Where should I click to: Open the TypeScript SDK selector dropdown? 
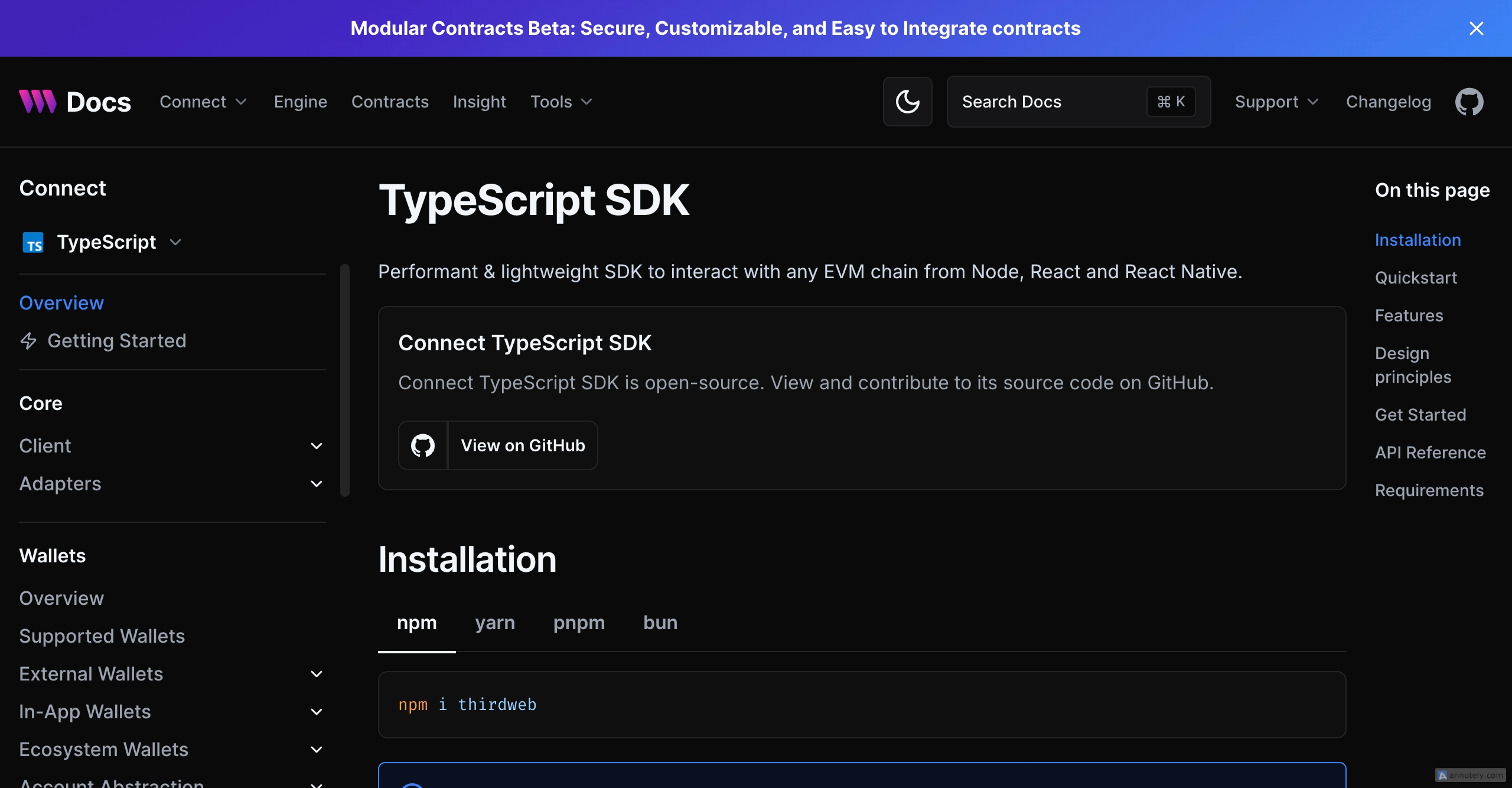[x=102, y=242]
